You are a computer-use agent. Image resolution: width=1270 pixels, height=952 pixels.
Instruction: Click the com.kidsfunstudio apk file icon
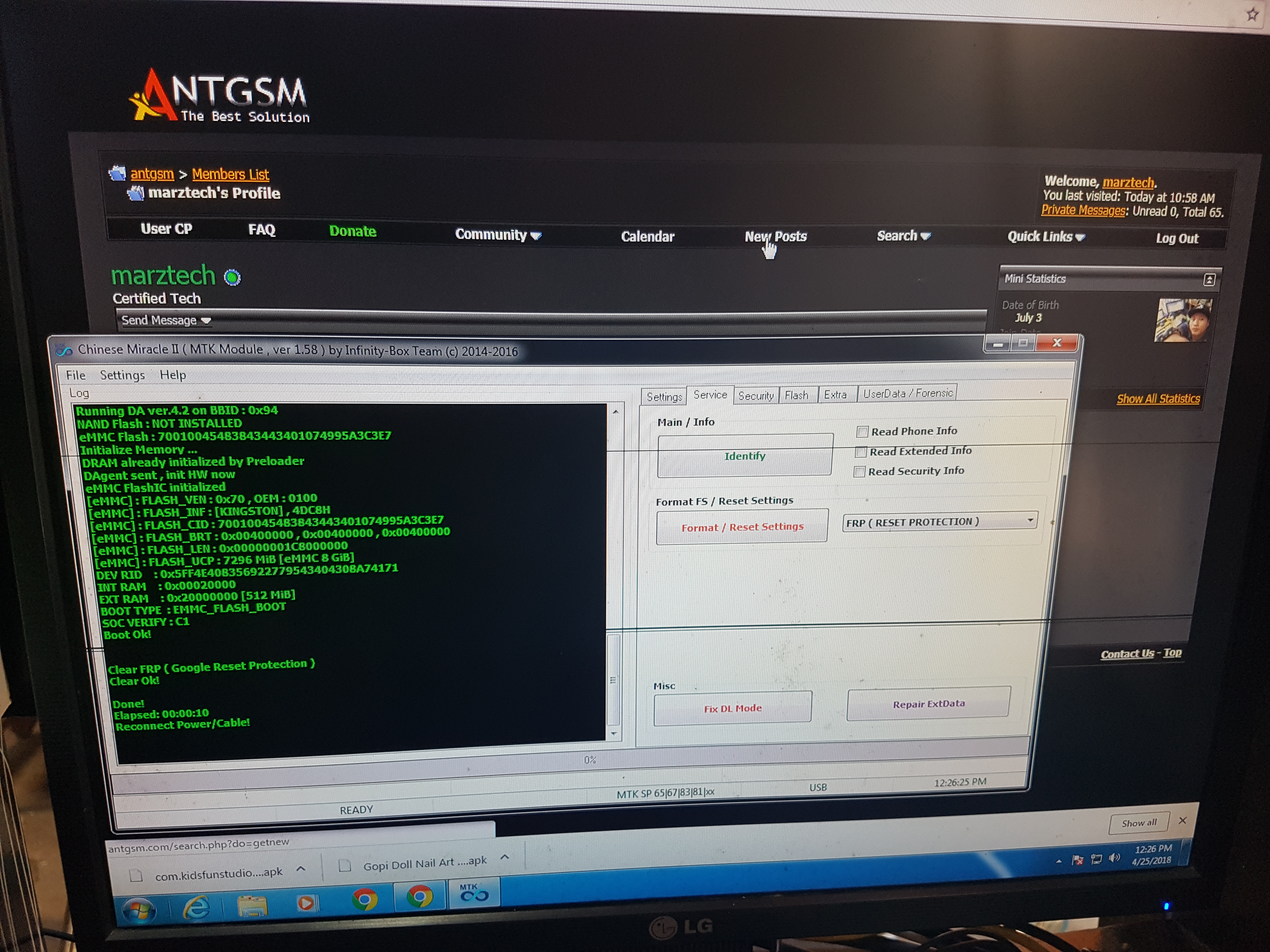135,876
